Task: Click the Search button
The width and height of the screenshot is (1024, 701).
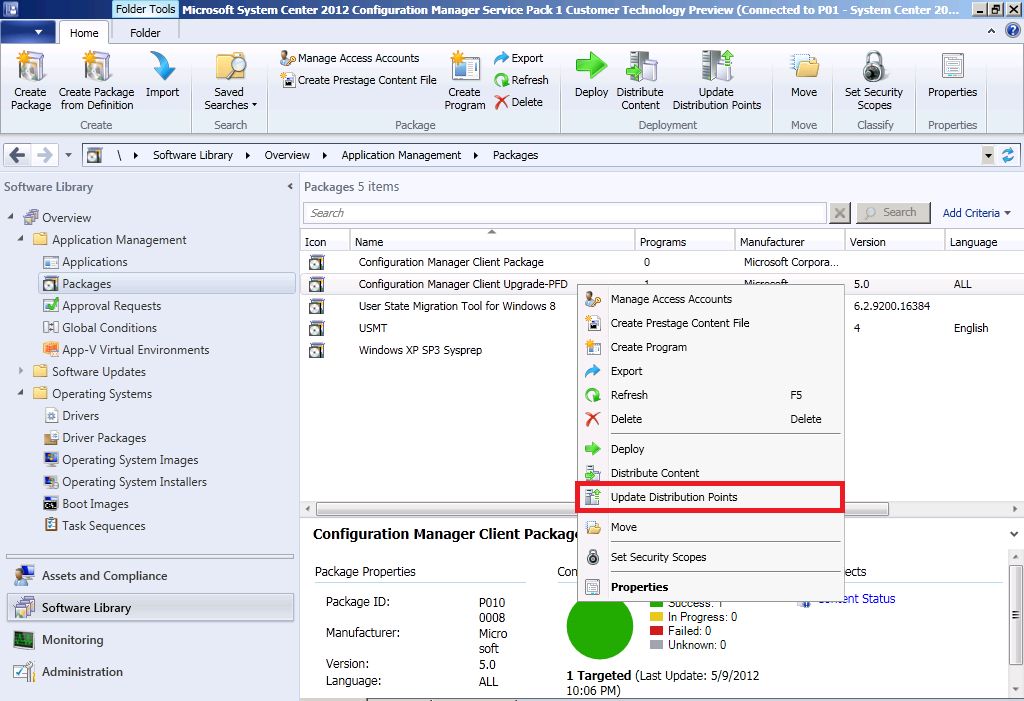Action: tap(893, 212)
